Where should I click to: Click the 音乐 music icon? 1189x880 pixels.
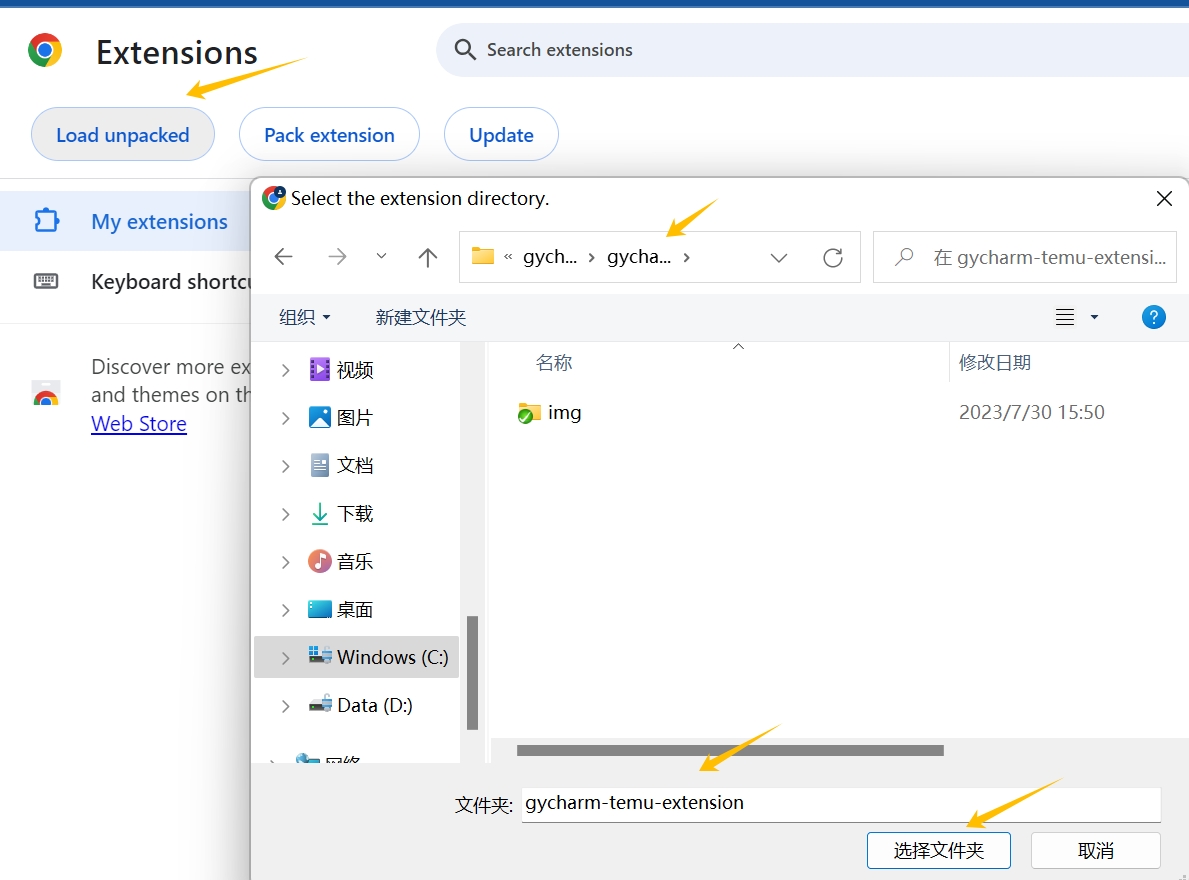[319, 561]
